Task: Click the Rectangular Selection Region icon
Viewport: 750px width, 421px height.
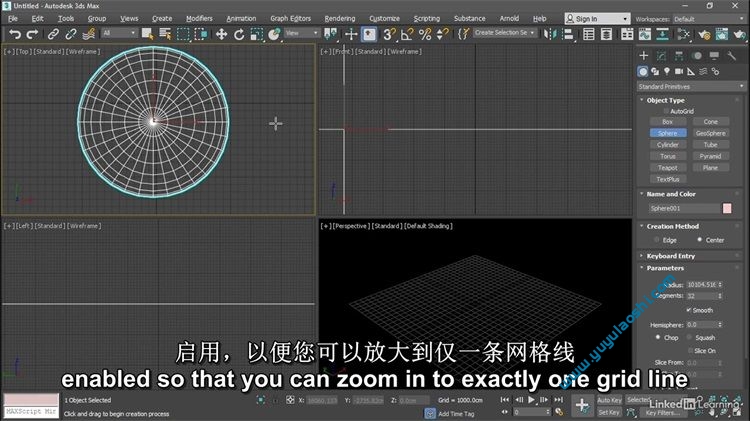Action: click(x=183, y=34)
